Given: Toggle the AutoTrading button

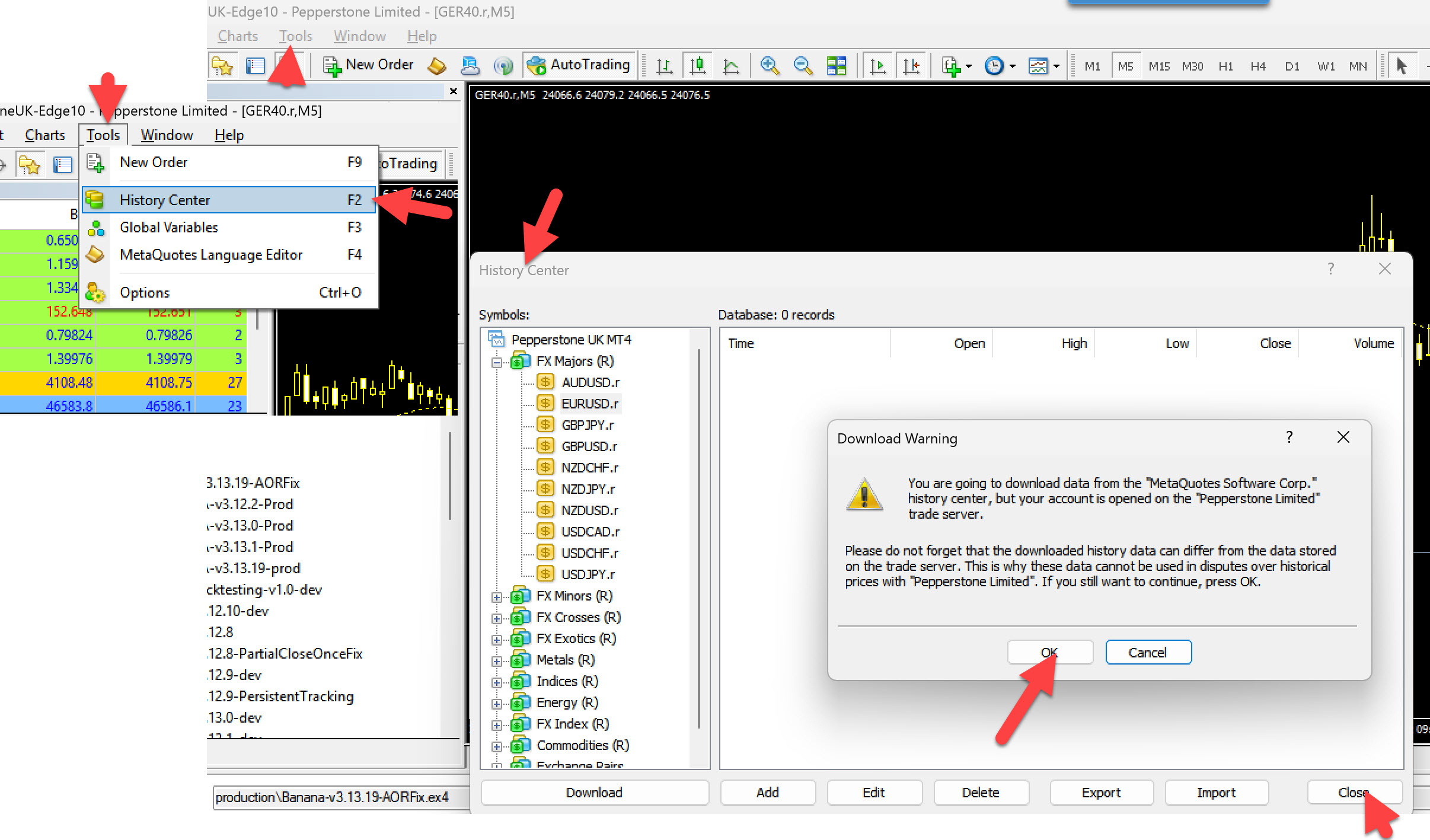Looking at the screenshot, I should coord(579,65).
